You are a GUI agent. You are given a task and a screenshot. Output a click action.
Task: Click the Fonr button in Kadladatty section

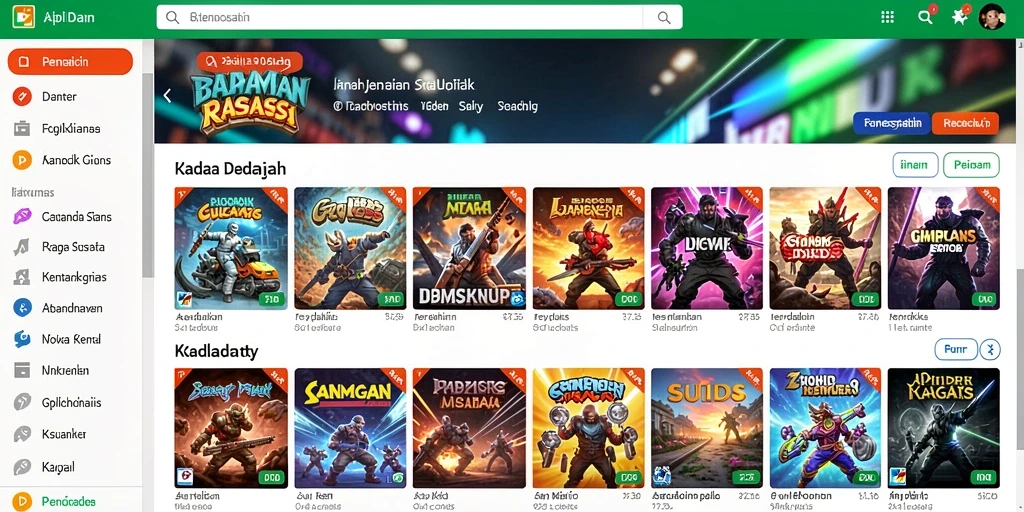(x=956, y=349)
